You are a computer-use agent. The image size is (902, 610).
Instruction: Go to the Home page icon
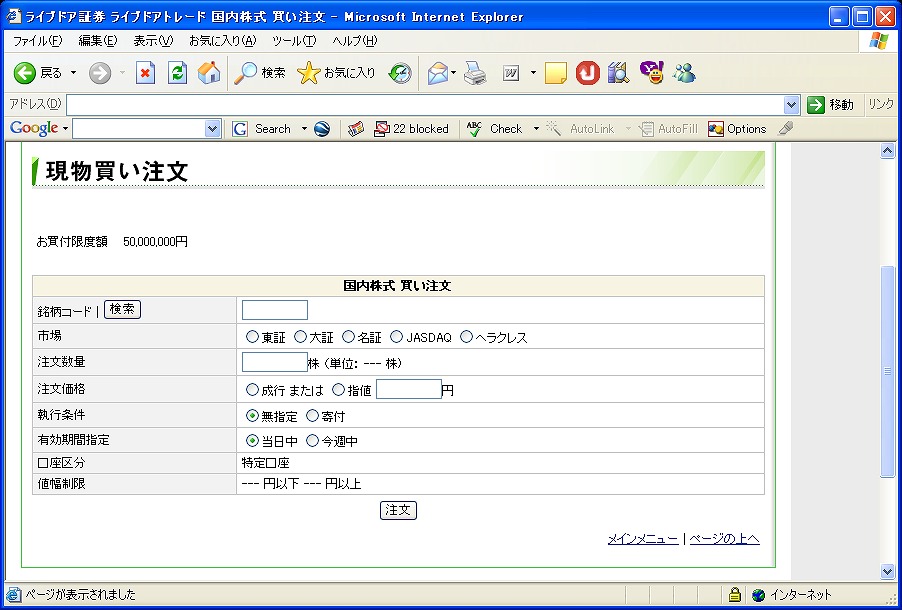(x=209, y=73)
